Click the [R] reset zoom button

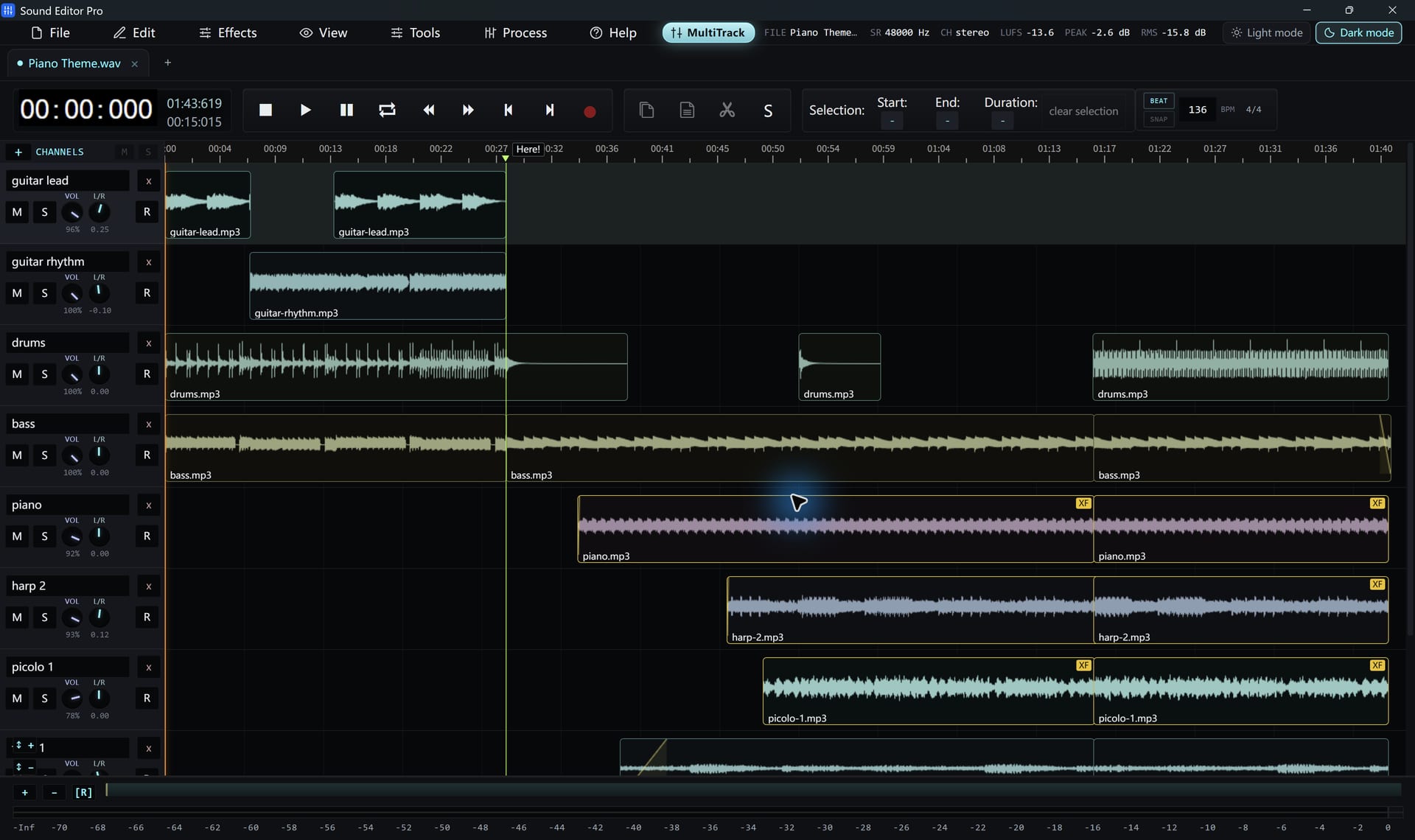pyautogui.click(x=84, y=793)
